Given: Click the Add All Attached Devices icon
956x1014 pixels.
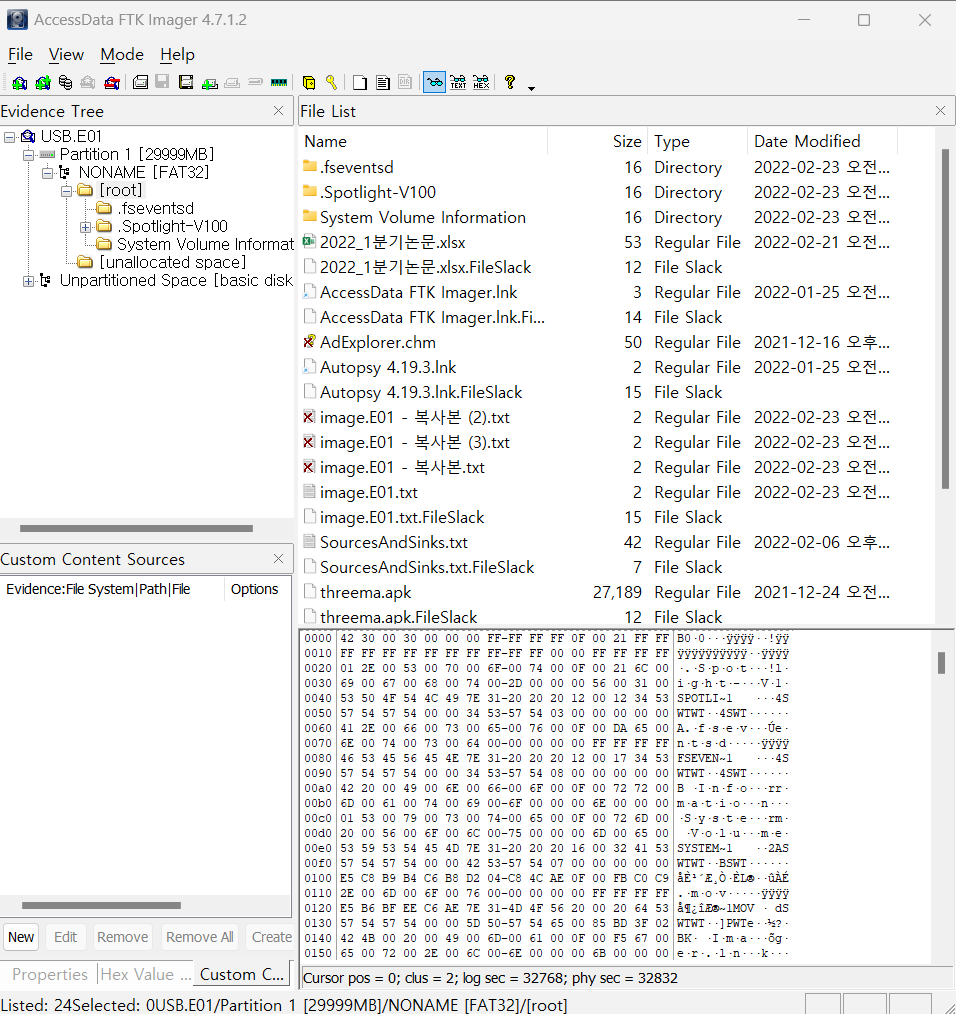Looking at the screenshot, I should click(43, 83).
